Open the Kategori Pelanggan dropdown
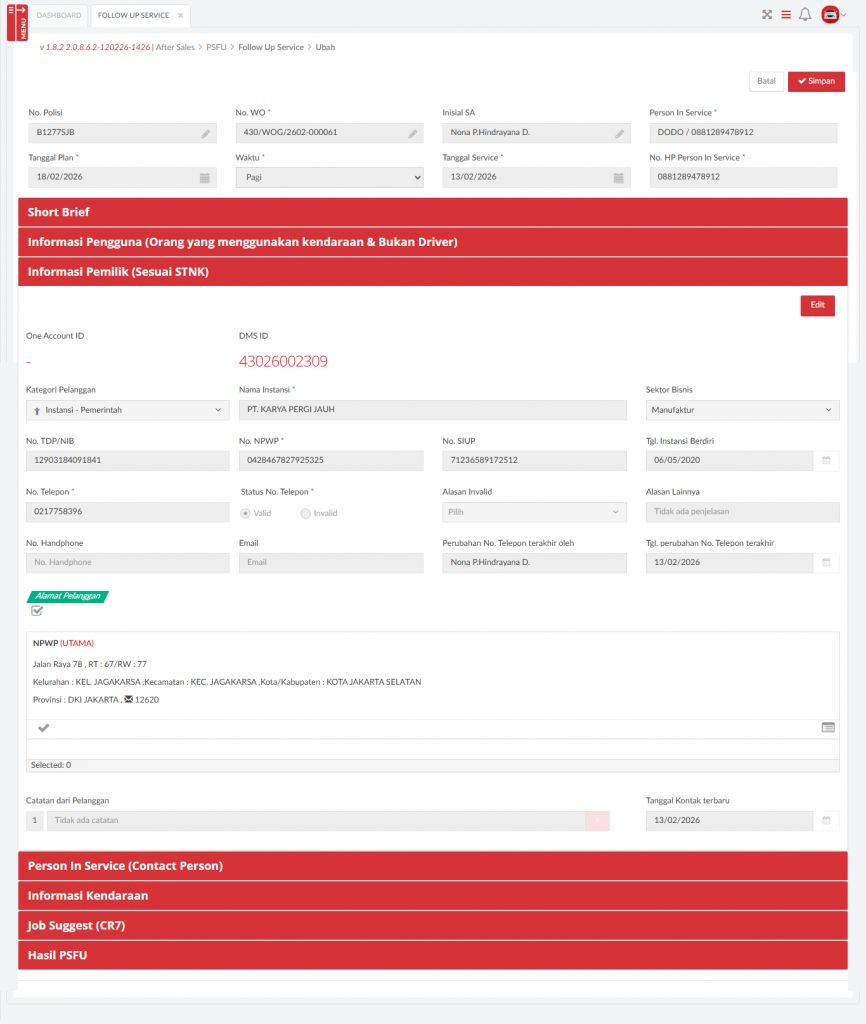Image resolution: width=866 pixels, height=1024 pixels. 127,410
